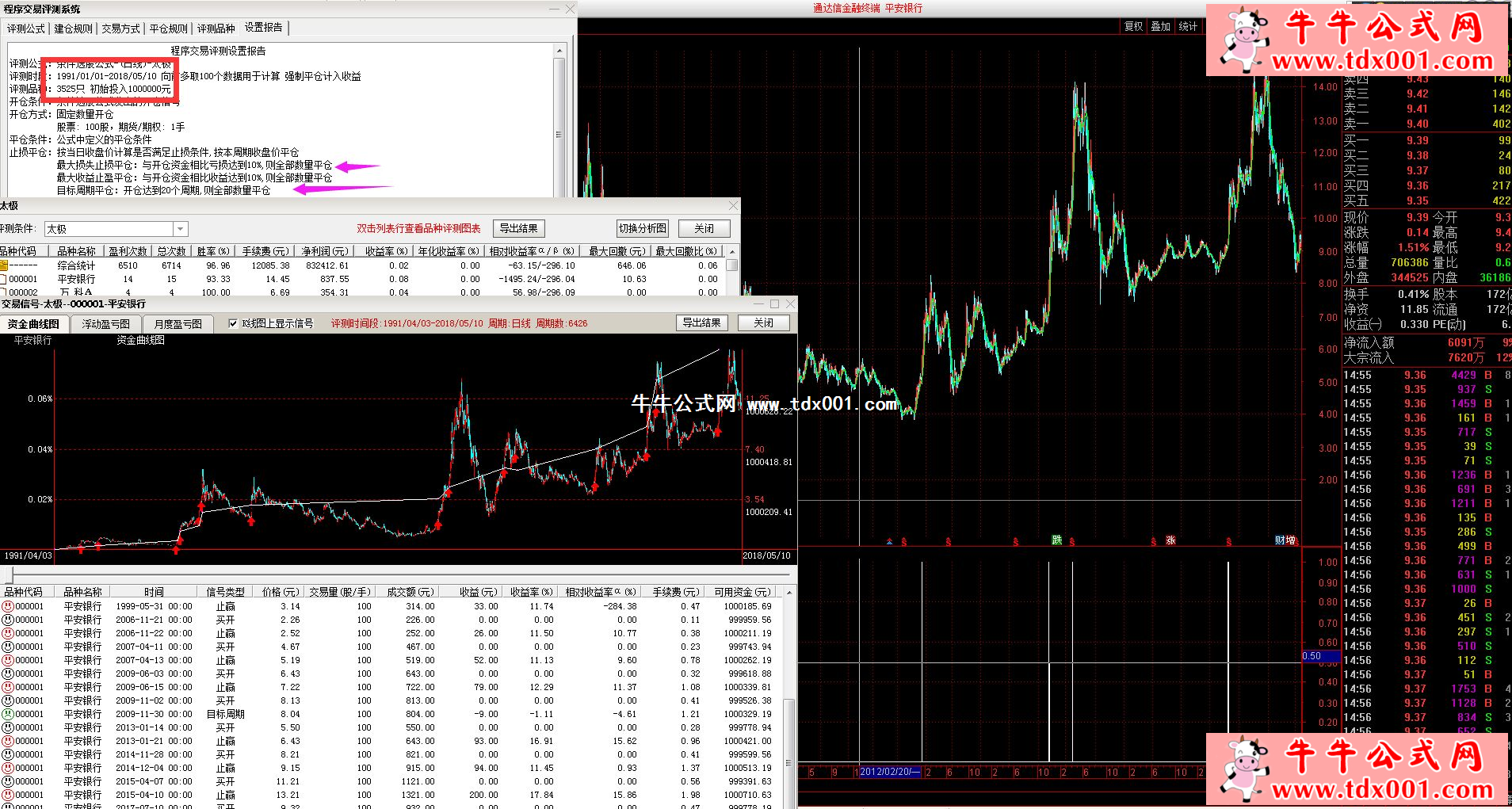Click smiley icon of 2014-11-28 买开 row
The width and height of the screenshot is (1512, 809).
[x=8, y=754]
